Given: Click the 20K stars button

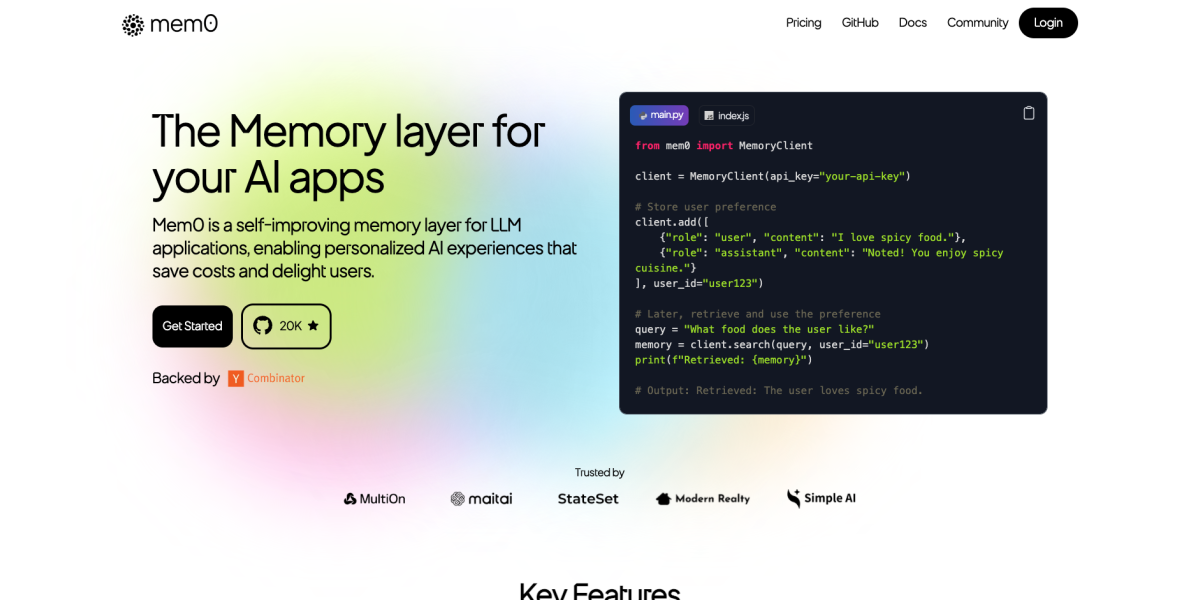Looking at the screenshot, I should pos(286,326).
